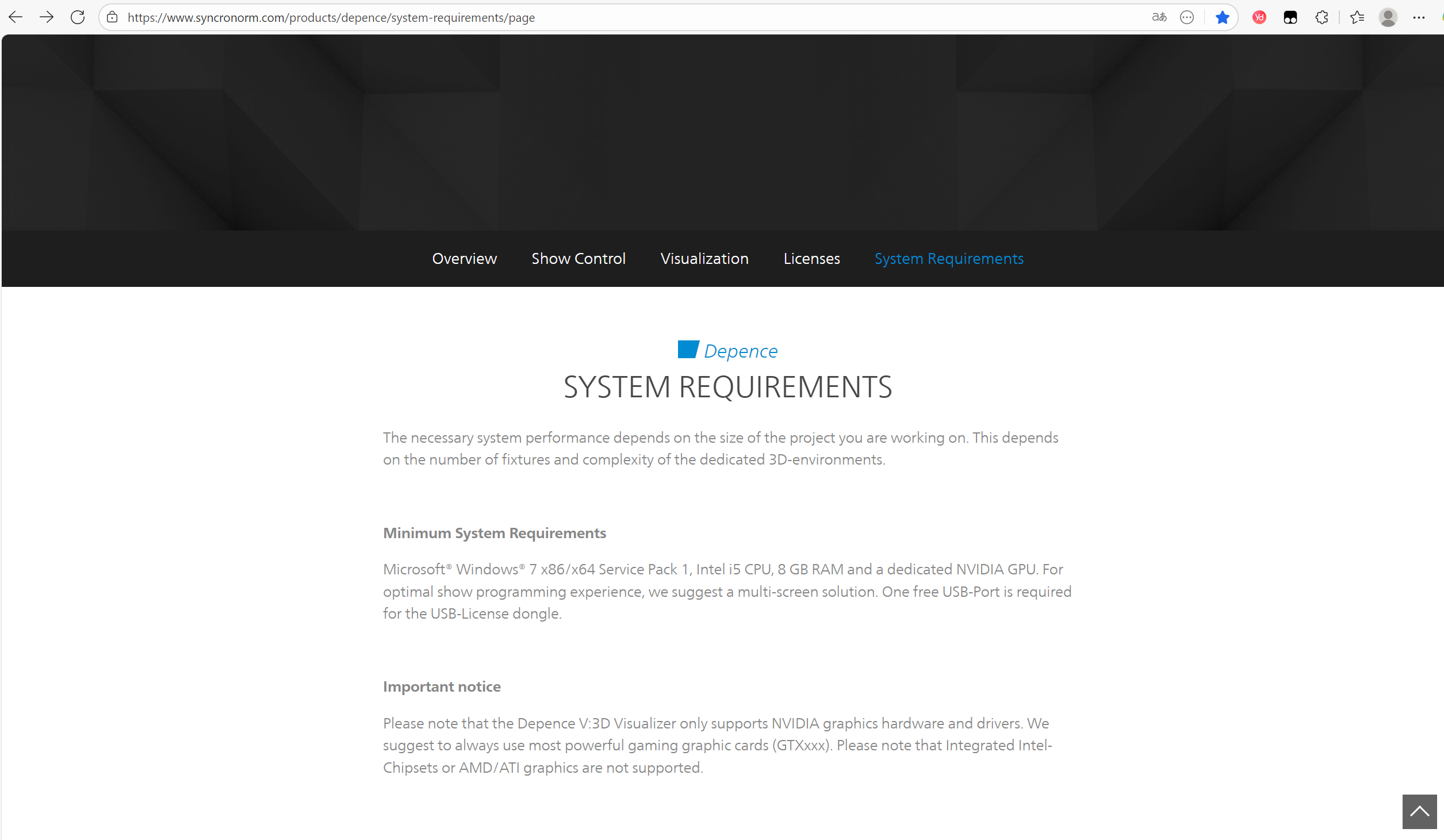Go back to the previous page

click(x=16, y=17)
